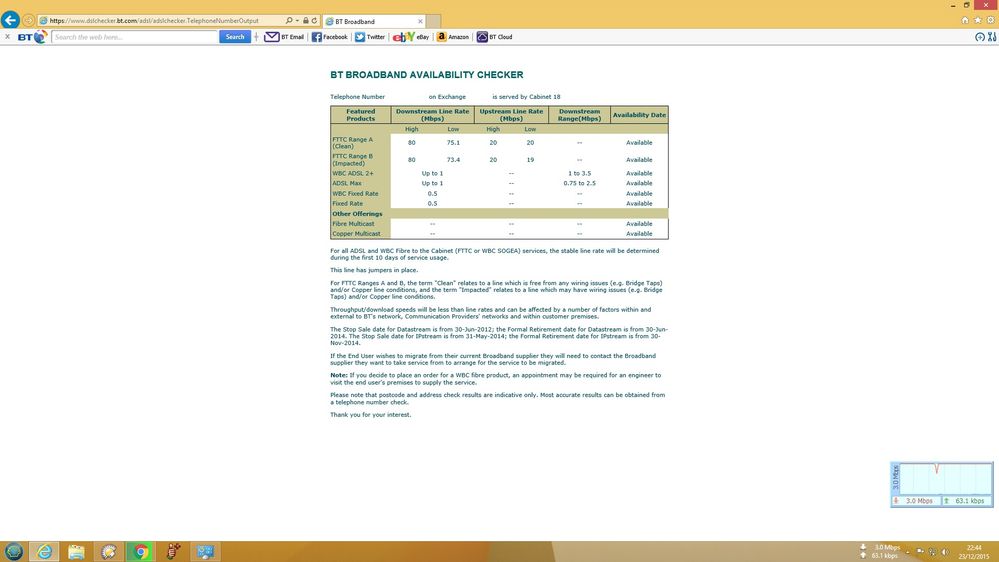The width and height of the screenshot is (999, 562).
Task: Click the blue Search button
Action: 235,37
